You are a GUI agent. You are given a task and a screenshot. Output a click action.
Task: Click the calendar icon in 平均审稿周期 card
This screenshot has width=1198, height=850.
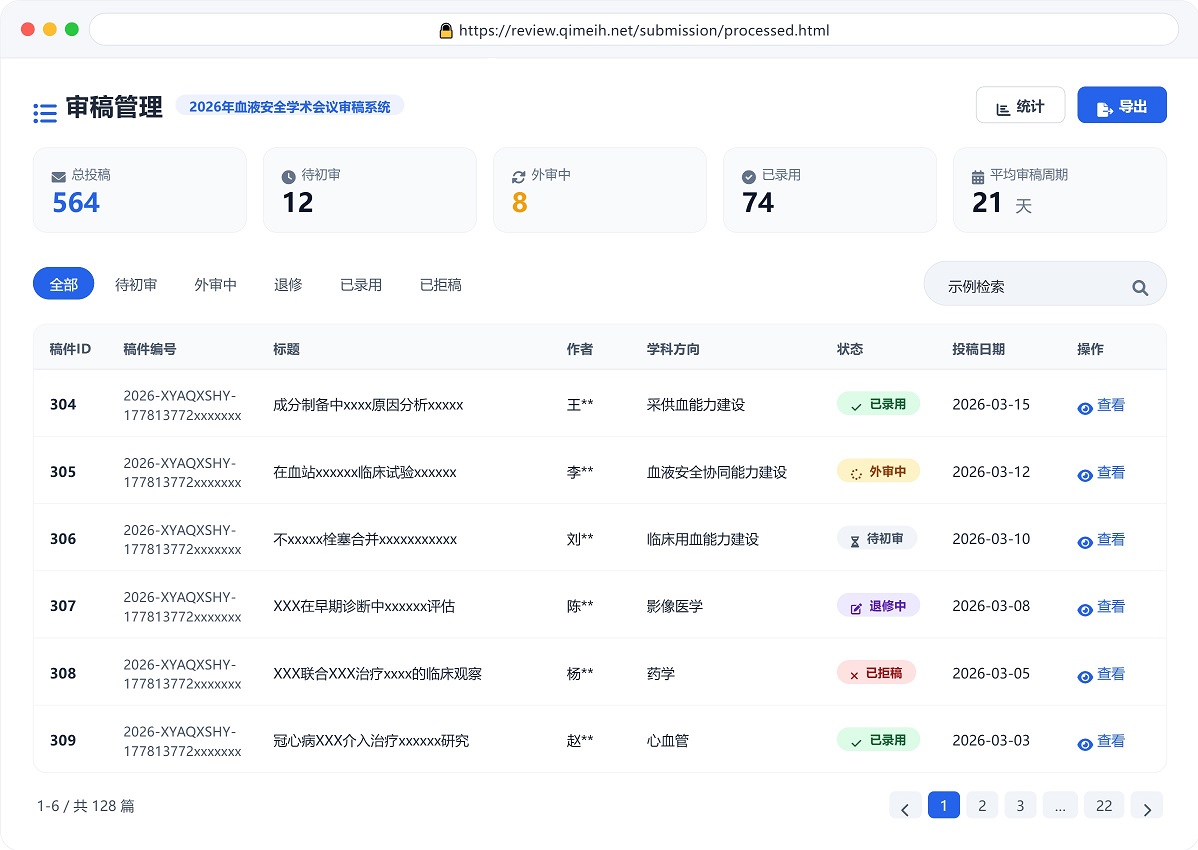tap(977, 177)
